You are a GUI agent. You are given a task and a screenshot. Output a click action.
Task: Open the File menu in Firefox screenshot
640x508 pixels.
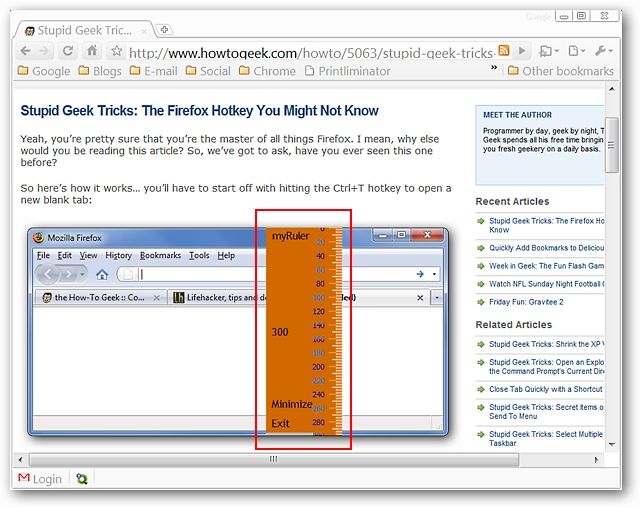43,255
